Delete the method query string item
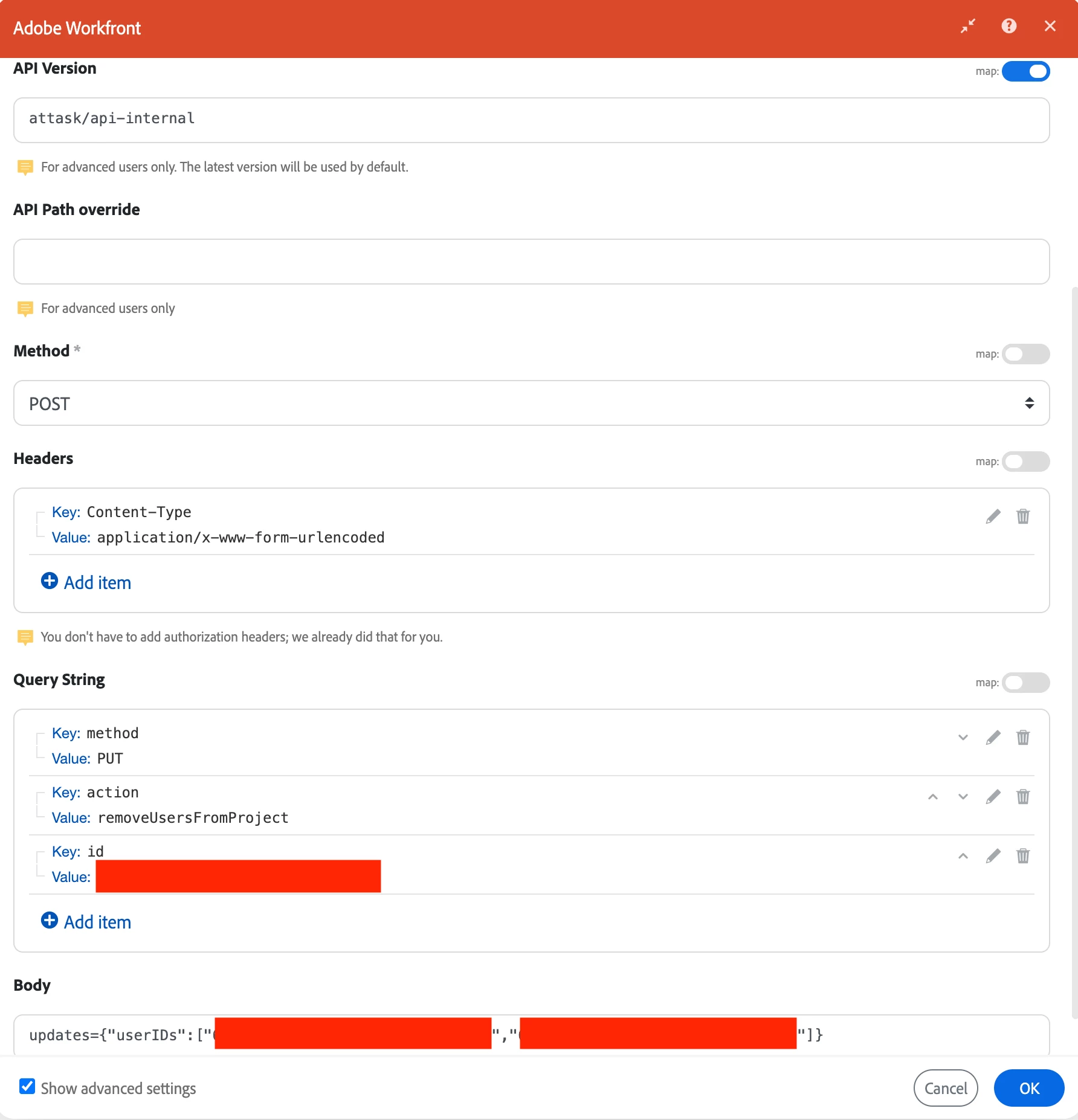The width and height of the screenshot is (1078, 1120). [x=1023, y=738]
